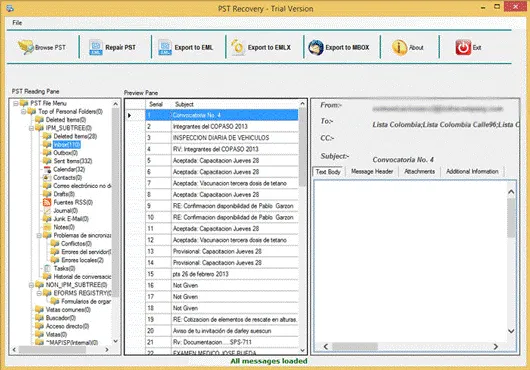Click inside the Text Body content area
This screenshot has width=530, height=370.
coord(410,261)
